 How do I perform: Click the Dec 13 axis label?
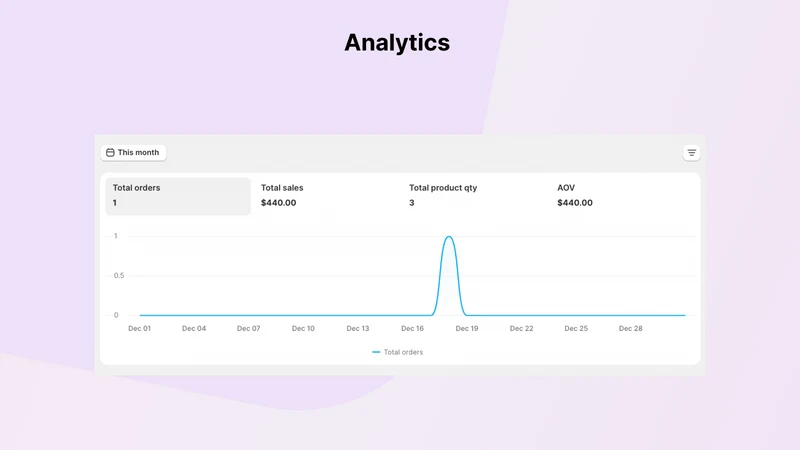[358, 329]
